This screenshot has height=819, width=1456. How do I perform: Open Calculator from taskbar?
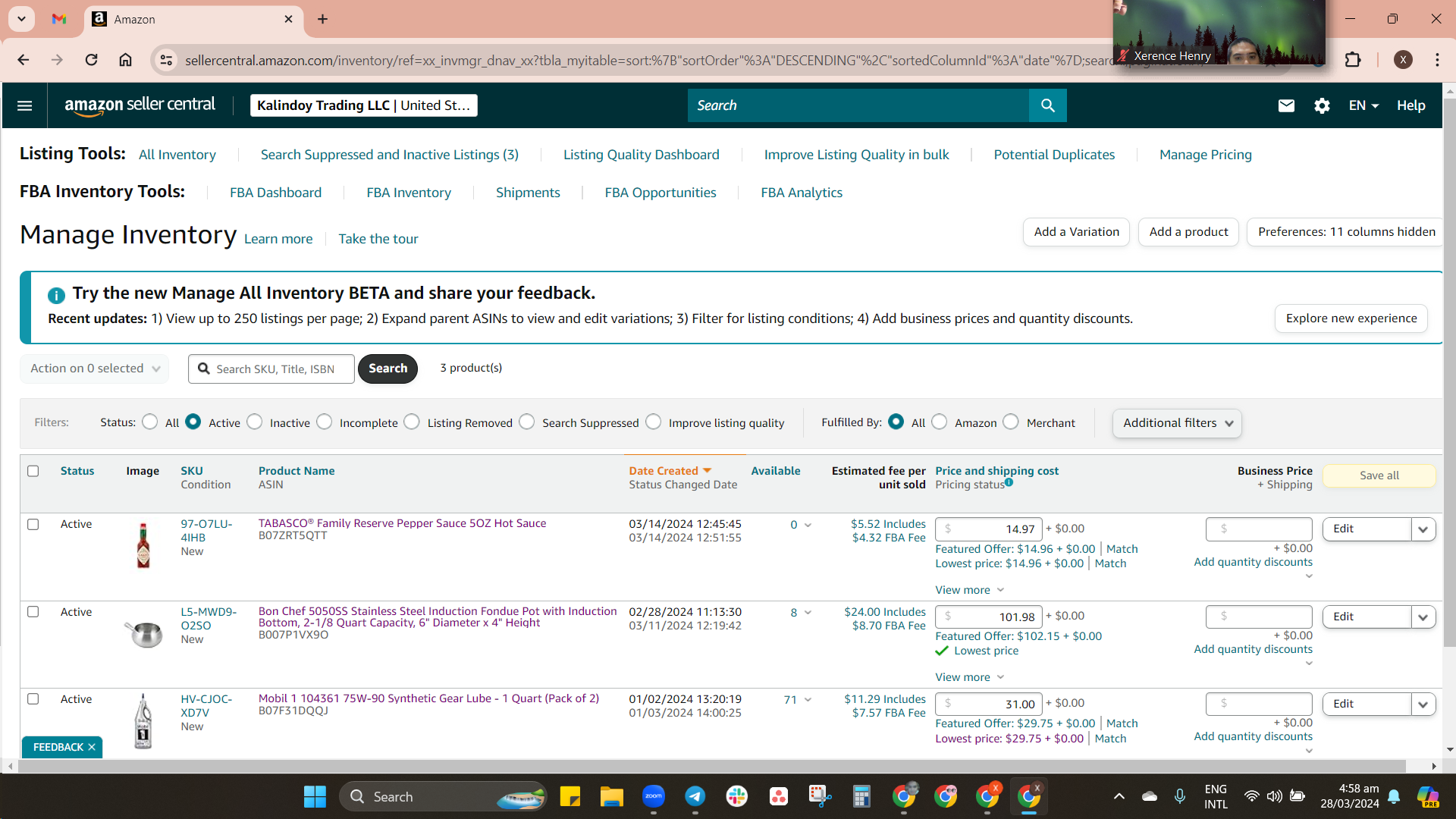point(861,796)
